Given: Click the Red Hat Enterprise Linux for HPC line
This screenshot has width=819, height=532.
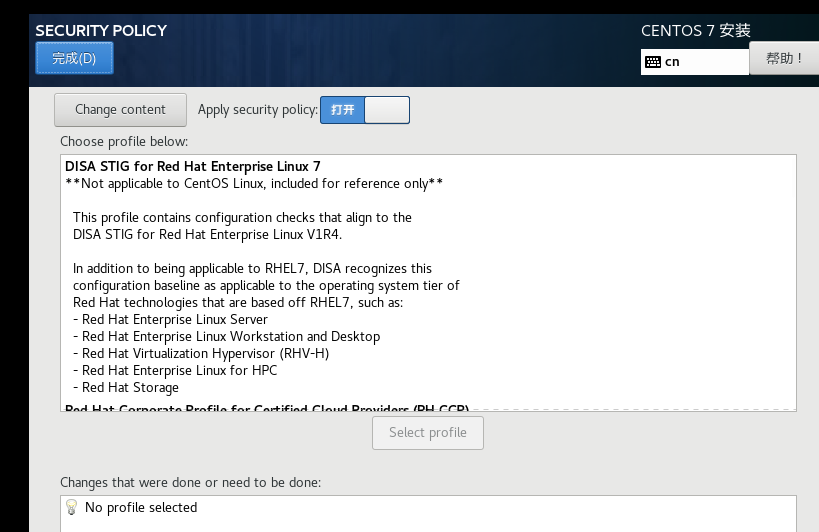Looking at the screenshot, I should click(175, 371).
